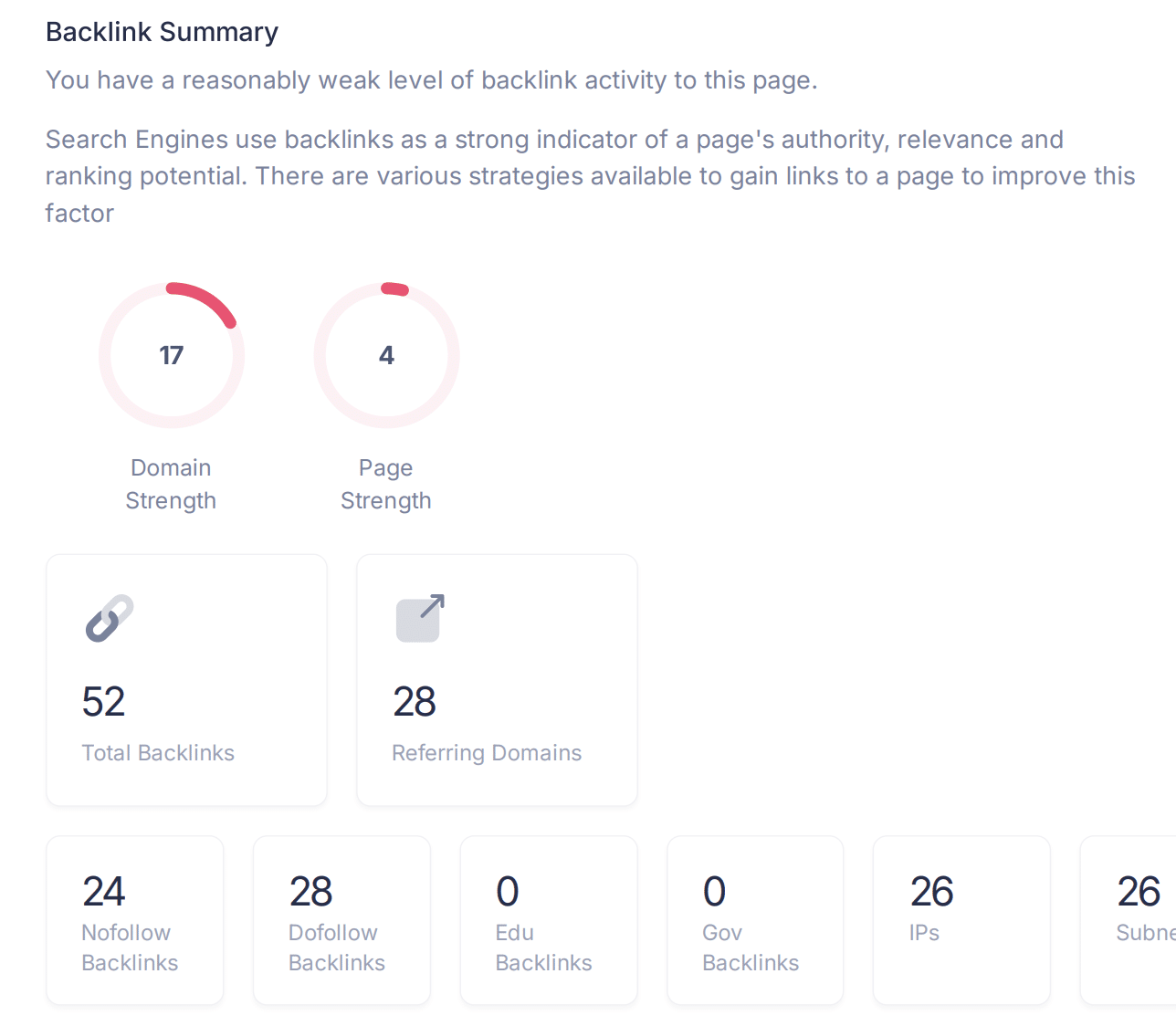Screen dimensions: 1176x1026
Task: Click the number 24 for Nofollow Backlinks
Action: pos(103,892)
